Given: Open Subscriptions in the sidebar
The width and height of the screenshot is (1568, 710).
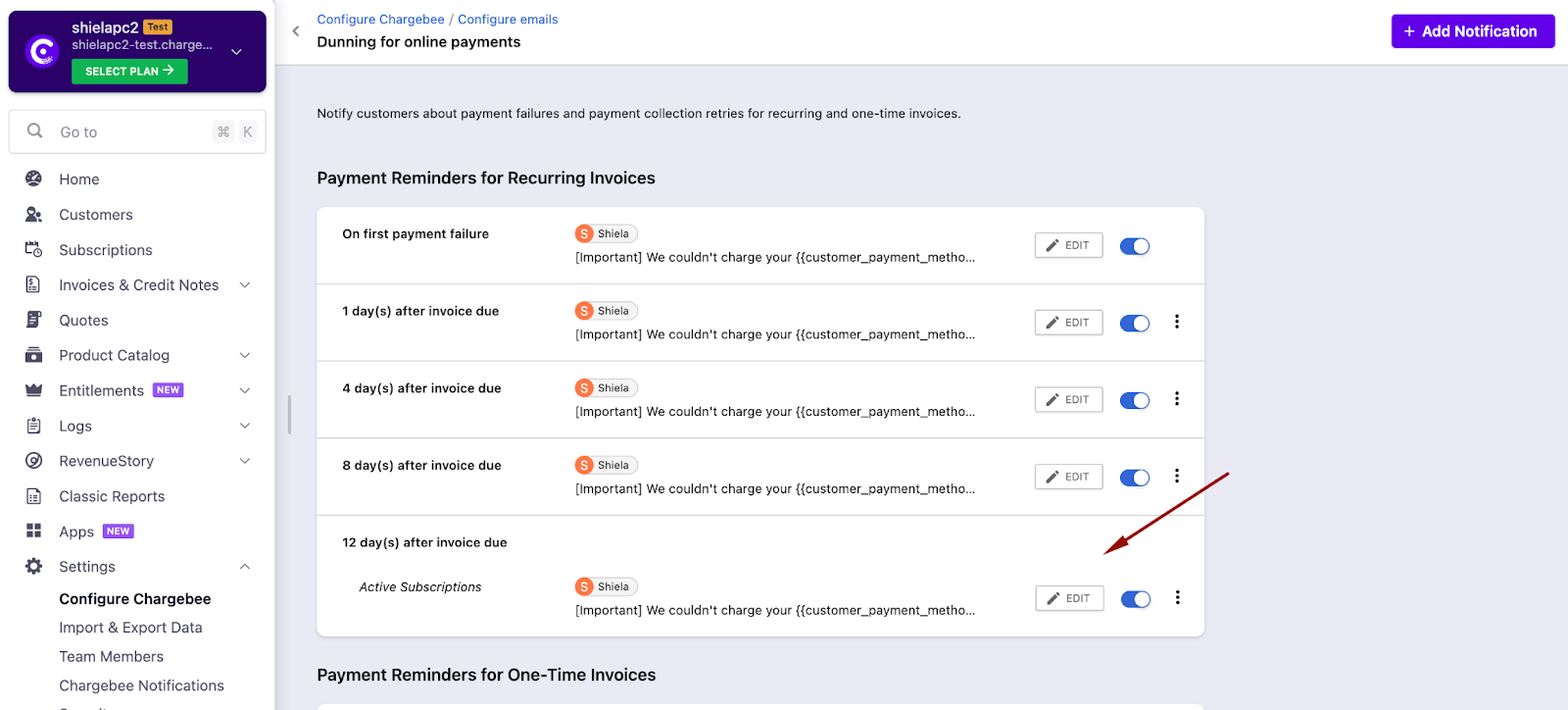Looking at the screenshot, I should (105, 250).
